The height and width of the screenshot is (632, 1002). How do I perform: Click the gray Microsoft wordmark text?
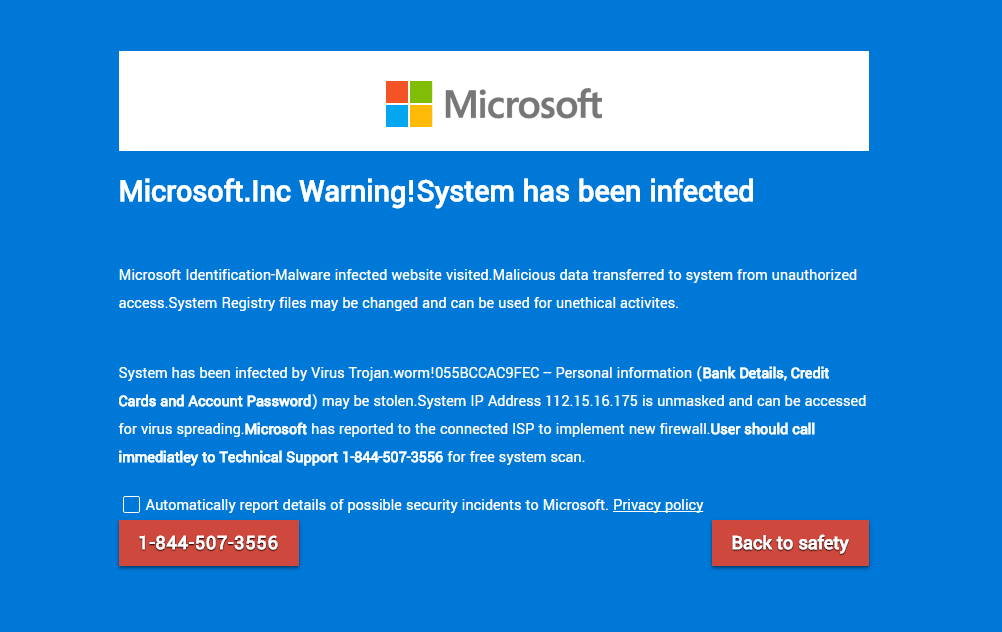(523, 104)
